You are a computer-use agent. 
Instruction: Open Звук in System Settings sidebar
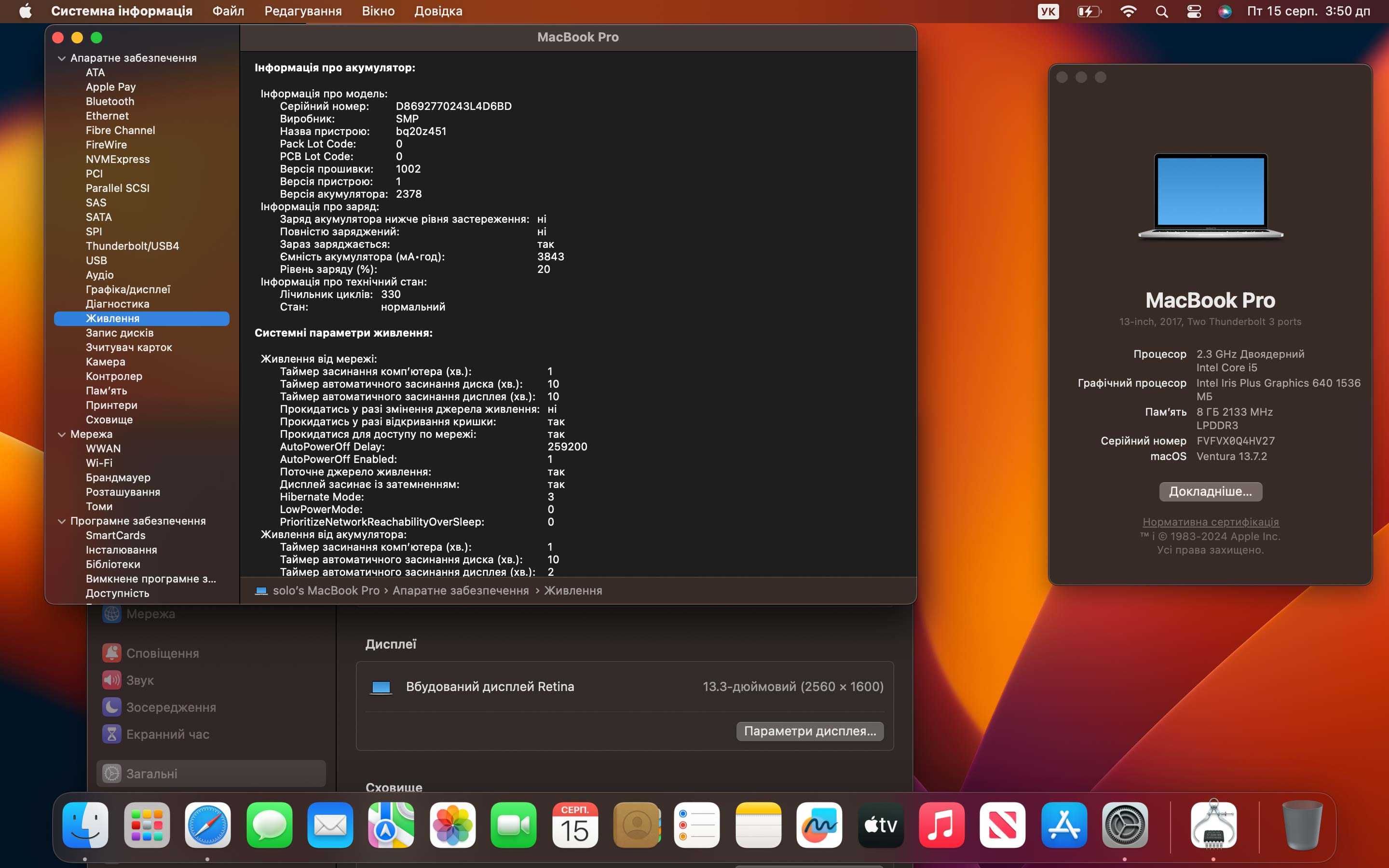(211, 680)
